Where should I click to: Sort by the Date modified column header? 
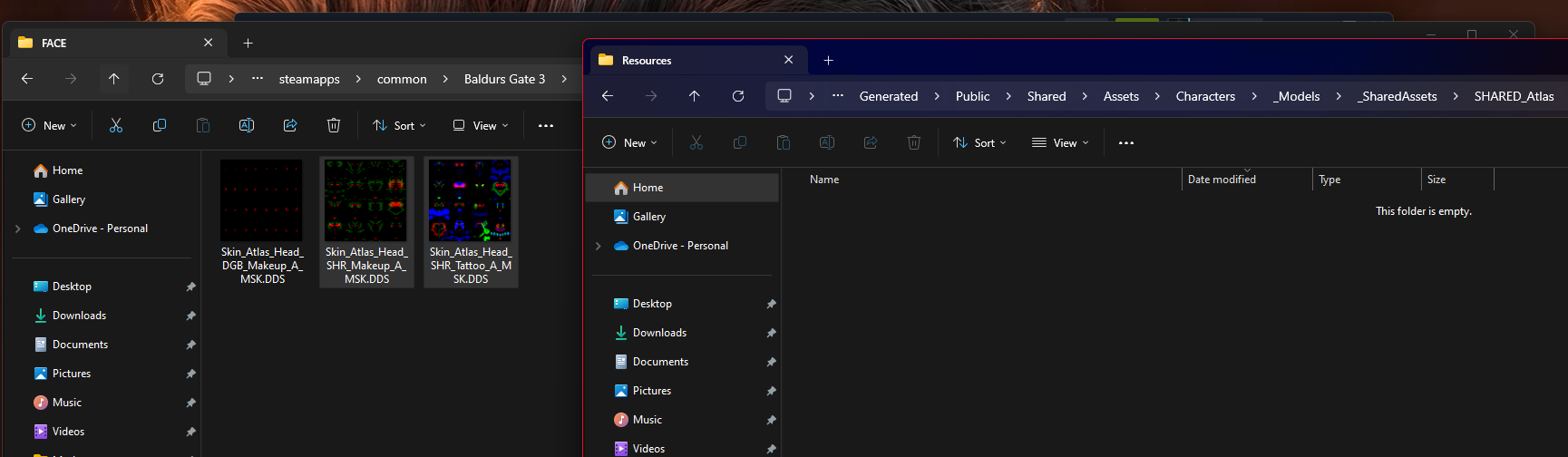1222,180
